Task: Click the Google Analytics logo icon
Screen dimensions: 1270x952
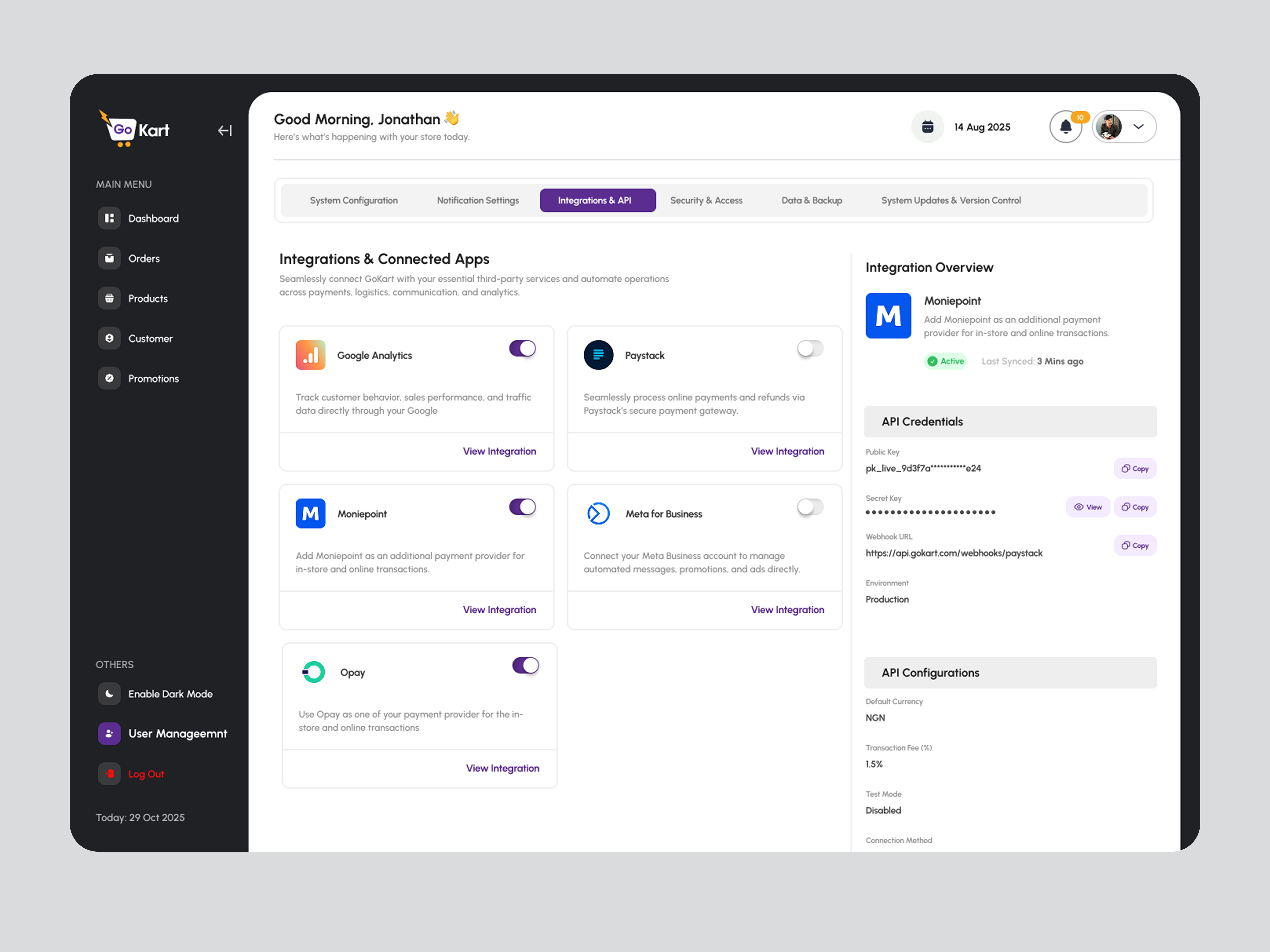Action: [x=311, y=355]
